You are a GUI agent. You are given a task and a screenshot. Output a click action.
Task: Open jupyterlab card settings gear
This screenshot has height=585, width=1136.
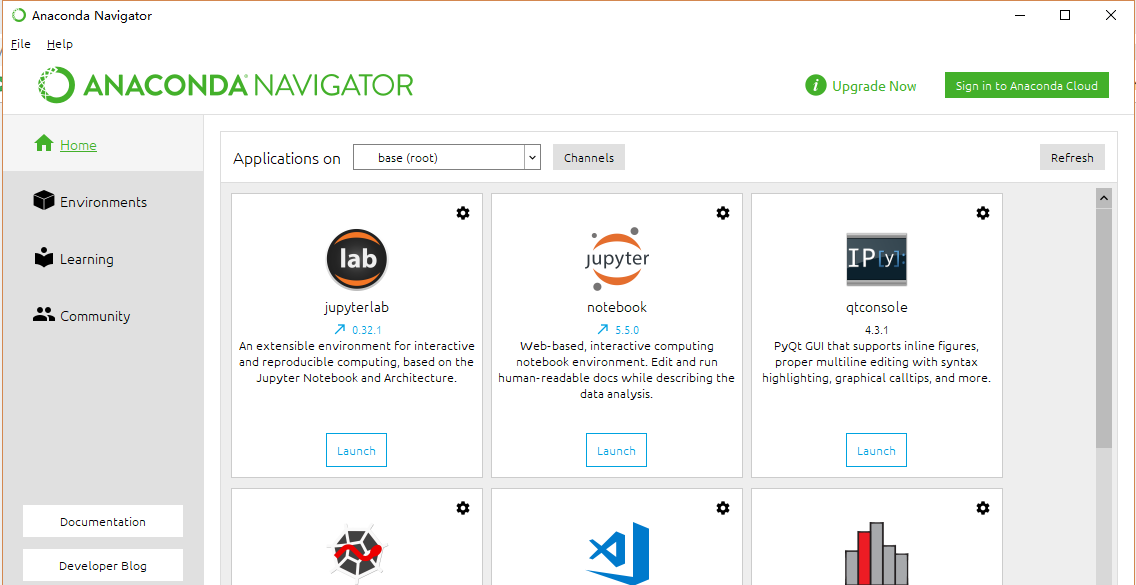pyautogui.click(x=463, y=212)
